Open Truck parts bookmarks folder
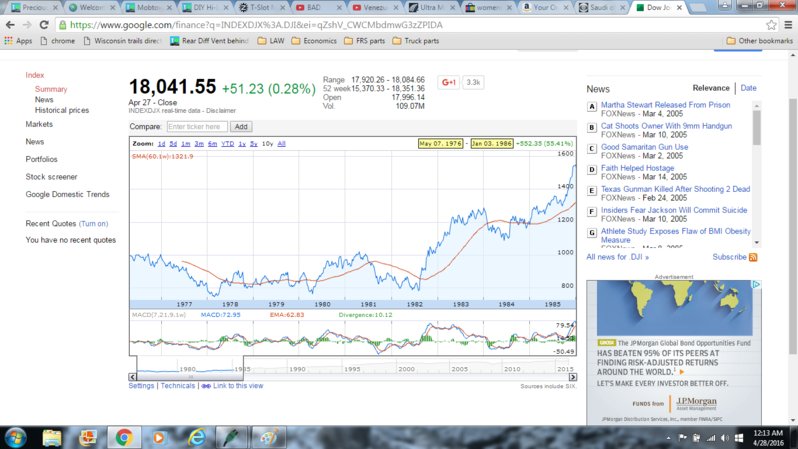 (x=415, y=41)
